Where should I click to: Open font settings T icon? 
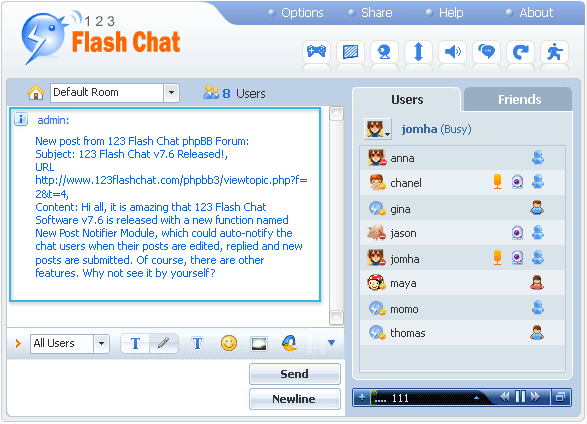click(x=197, y=344)
